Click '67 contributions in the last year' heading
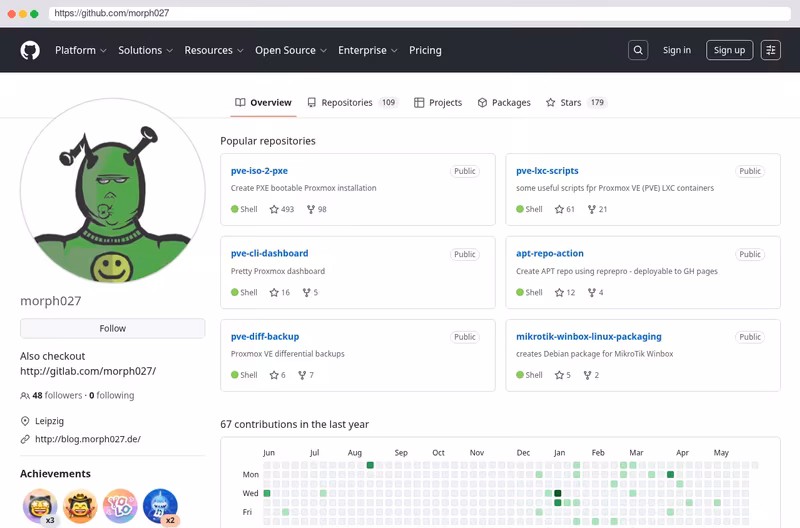The height and width of the screenshot is (528, 800). tap(294, 424)
